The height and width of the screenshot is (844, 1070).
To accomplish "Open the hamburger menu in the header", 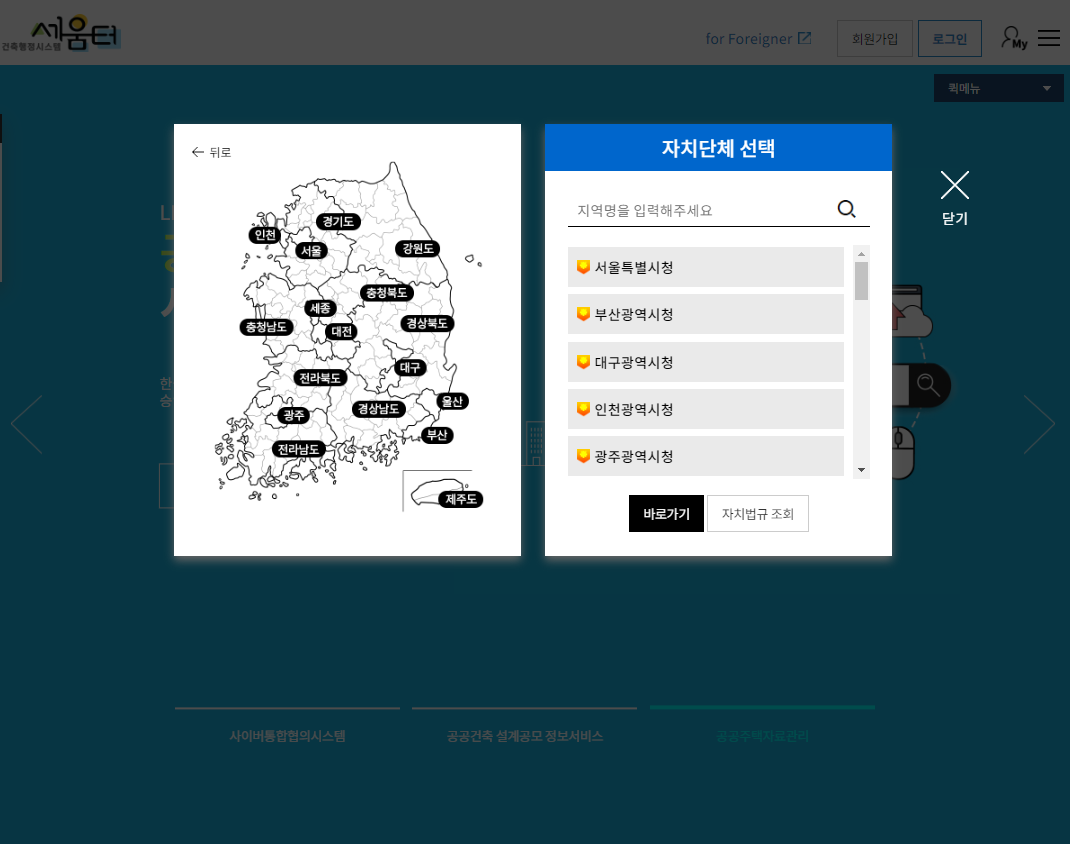I will [x=1049, y=38].
